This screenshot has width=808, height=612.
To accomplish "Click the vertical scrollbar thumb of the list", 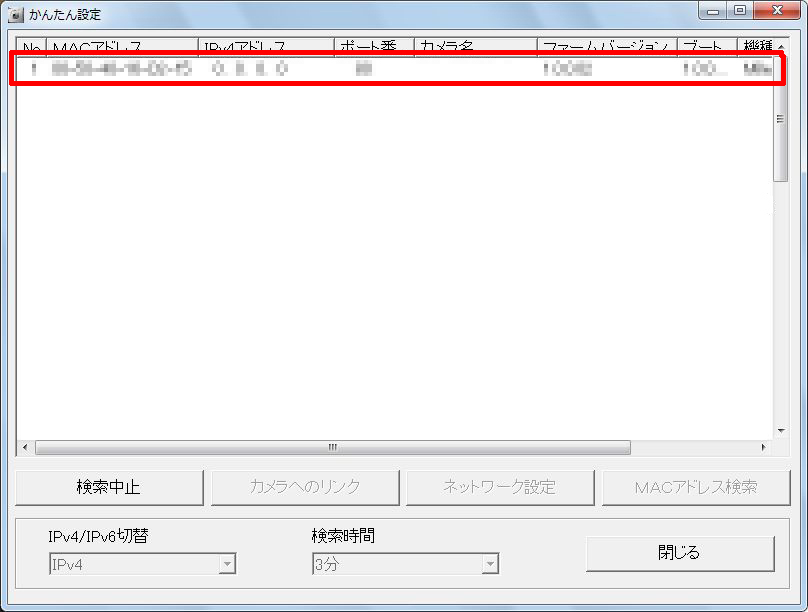I will point(780,118).
